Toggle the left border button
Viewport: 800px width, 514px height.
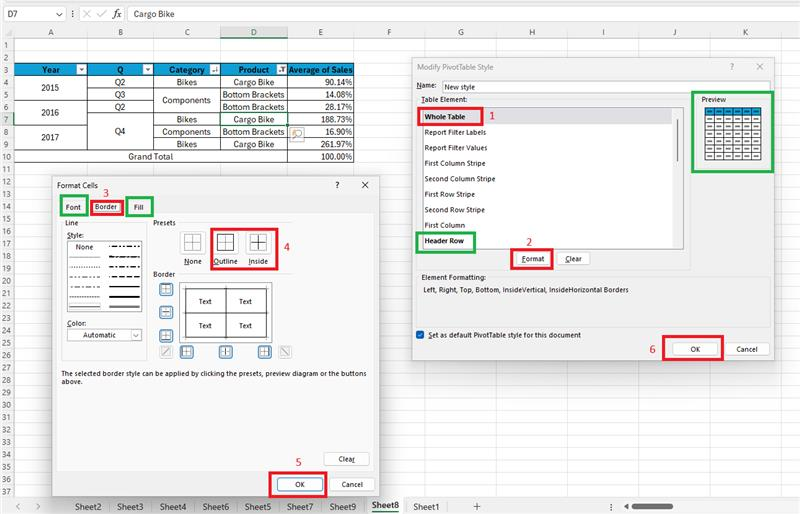(x=187, y=351)
